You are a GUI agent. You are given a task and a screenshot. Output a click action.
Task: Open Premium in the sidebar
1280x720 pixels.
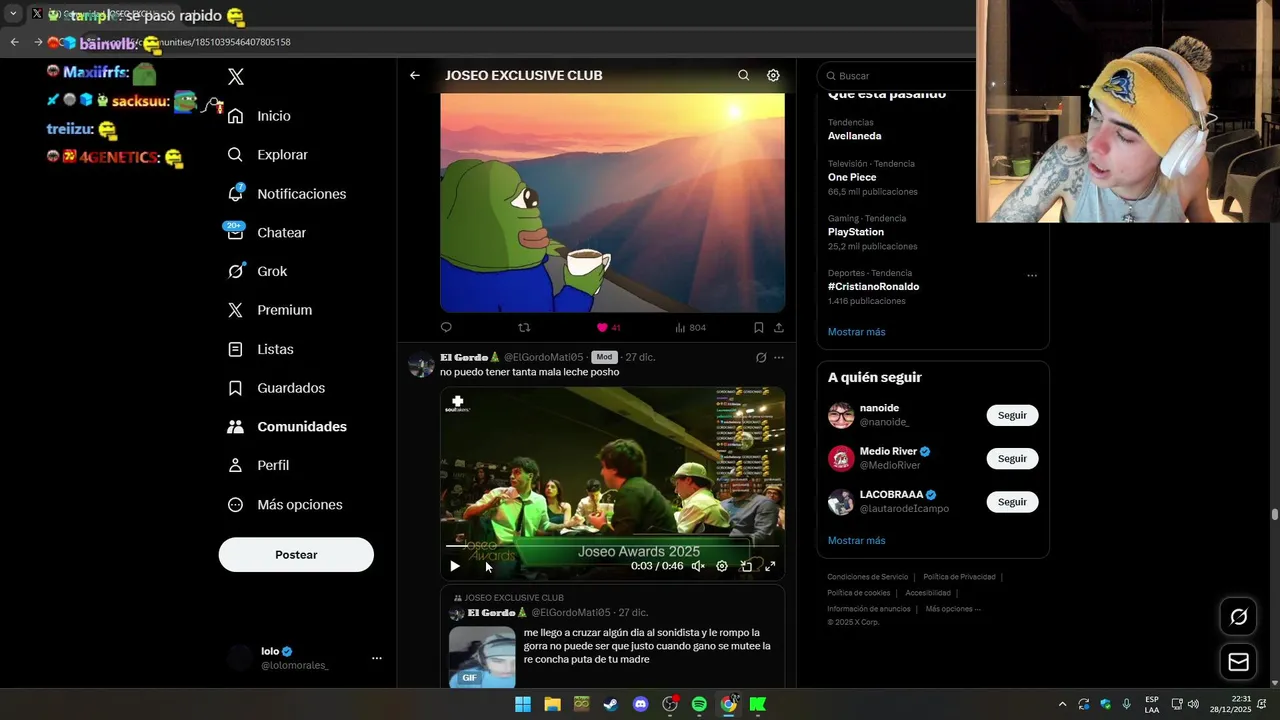[269, 310]
